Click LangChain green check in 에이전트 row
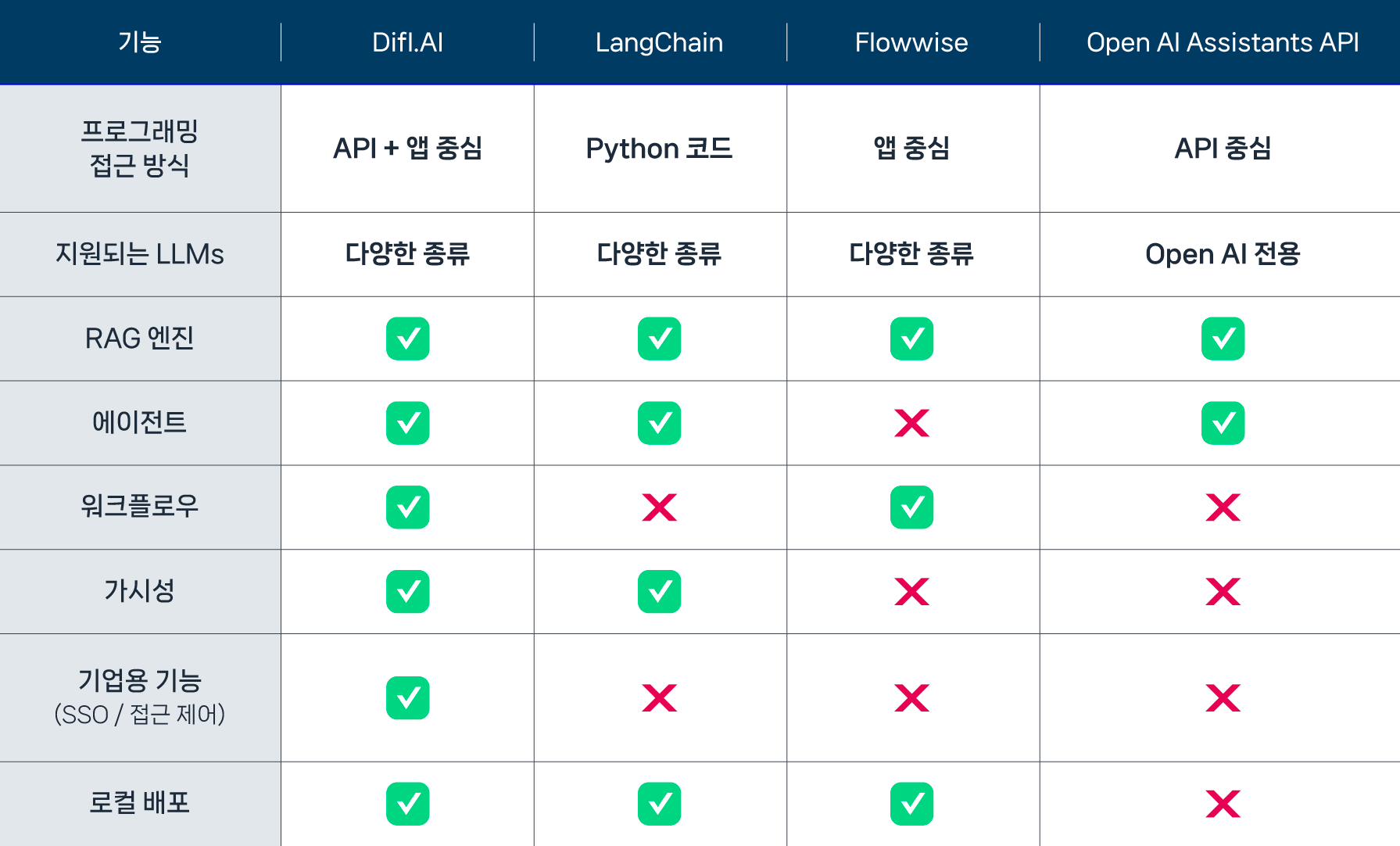 pyautogui.click(x=659, y=423)
